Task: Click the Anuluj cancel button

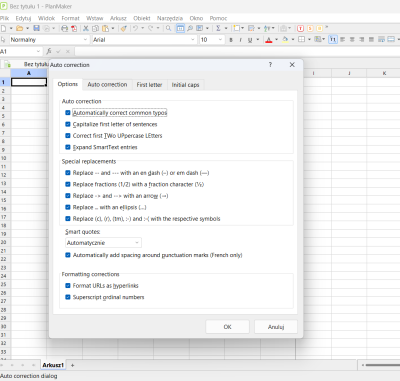Action: pos(276,327)
